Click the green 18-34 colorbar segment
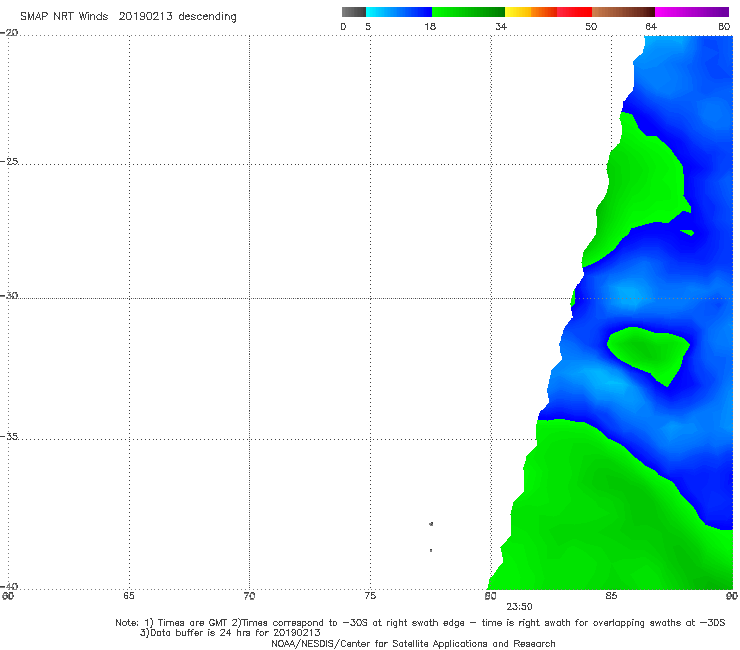This screenshot has height=650, width=740. [x=468, y=12]
